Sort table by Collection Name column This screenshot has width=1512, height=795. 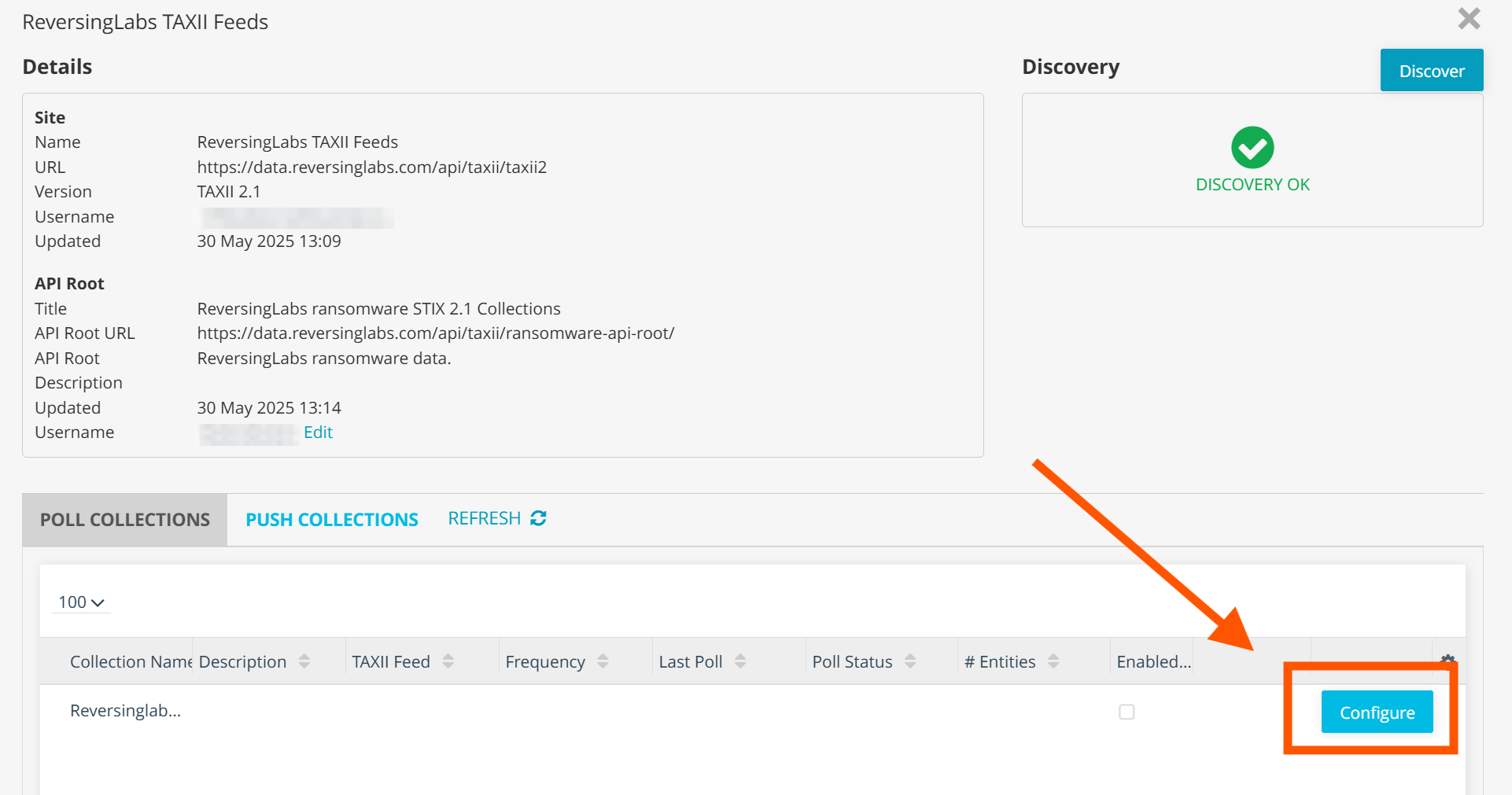tap(130, 661)
